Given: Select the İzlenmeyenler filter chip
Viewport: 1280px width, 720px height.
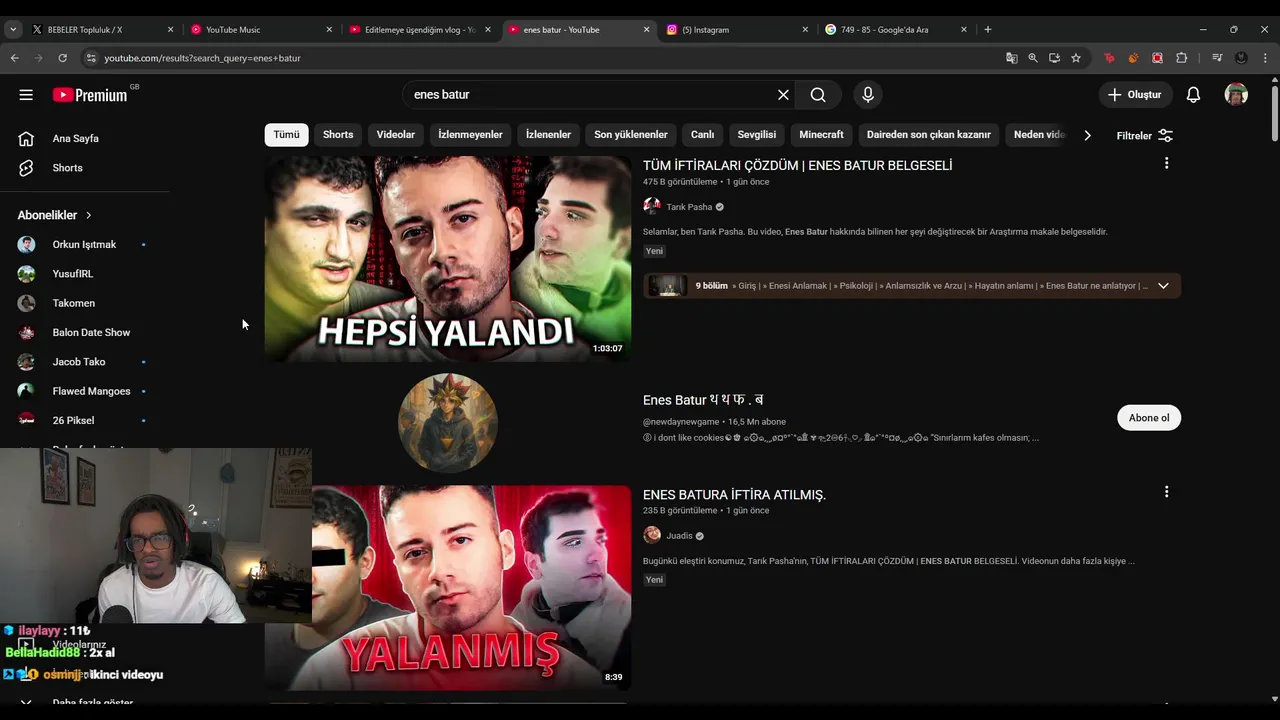Looking at the screenshot, I should [470, 135].
